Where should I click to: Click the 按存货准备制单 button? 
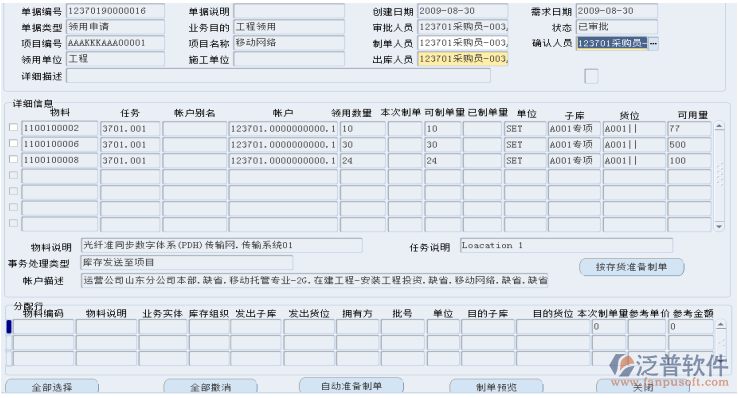[x=631, y=267]
